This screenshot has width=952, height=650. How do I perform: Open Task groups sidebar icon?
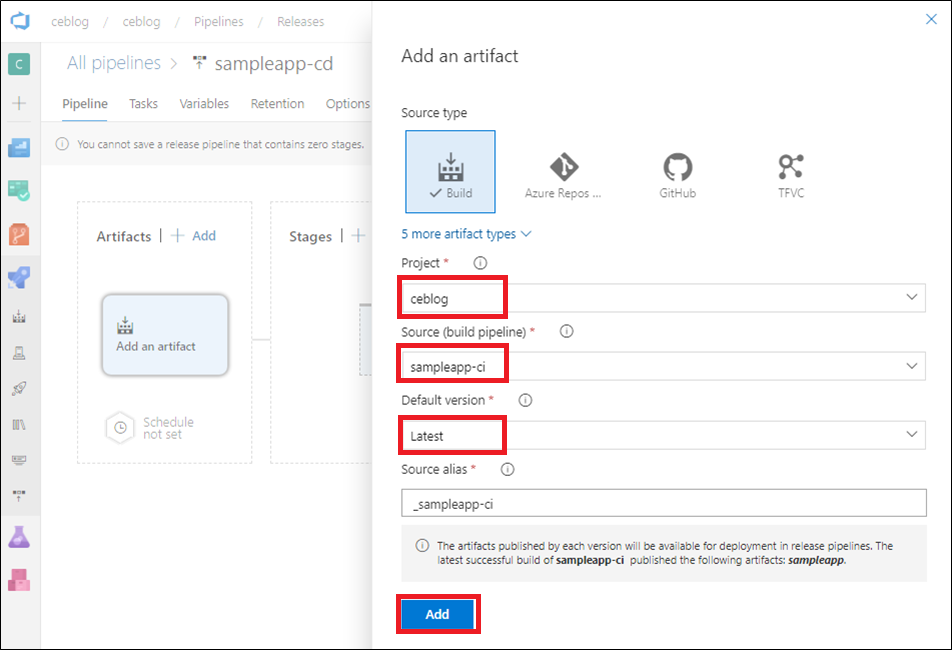(19, 460)
